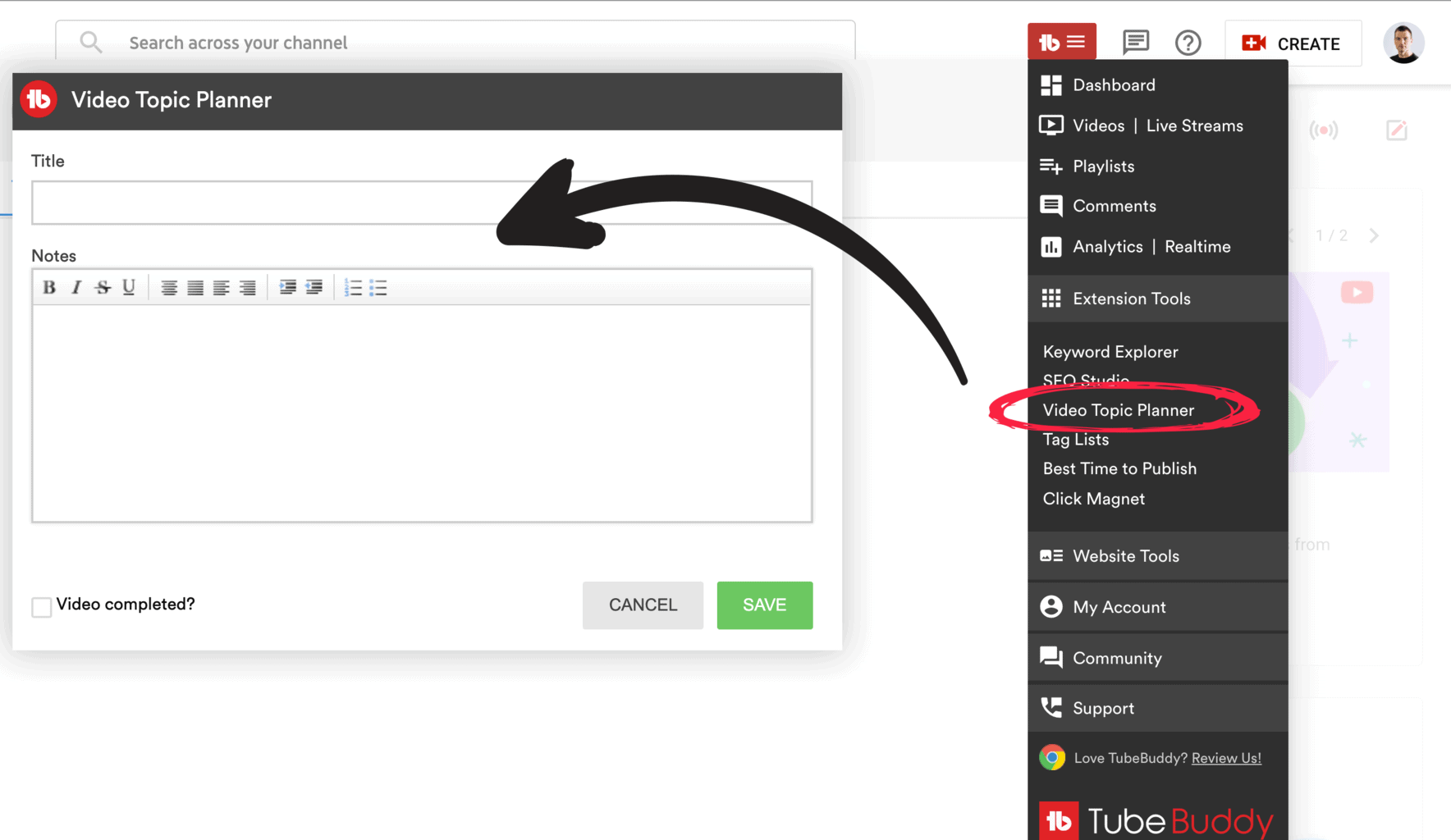The image size is (1451, 840).
Task: Open Playlists from TubeBuddy menu
Action: coord(1103,167)
